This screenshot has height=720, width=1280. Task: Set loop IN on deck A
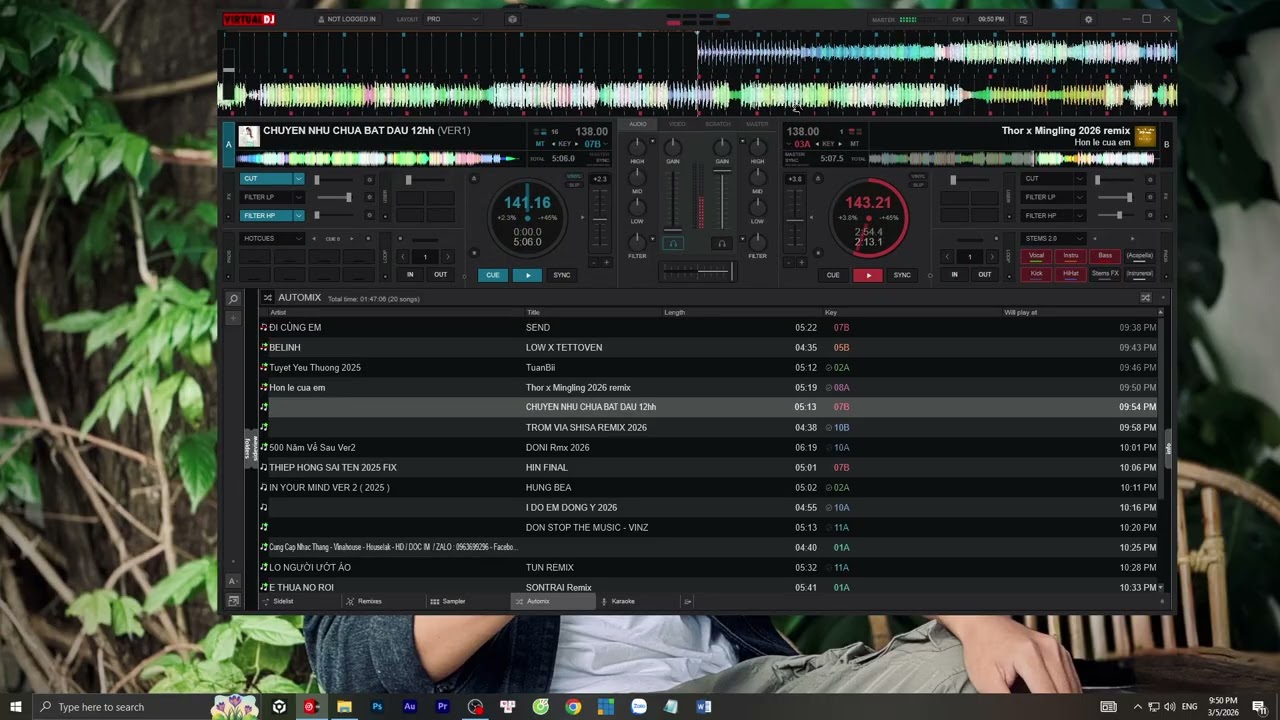pyautogui.click(x=410, y=275)
